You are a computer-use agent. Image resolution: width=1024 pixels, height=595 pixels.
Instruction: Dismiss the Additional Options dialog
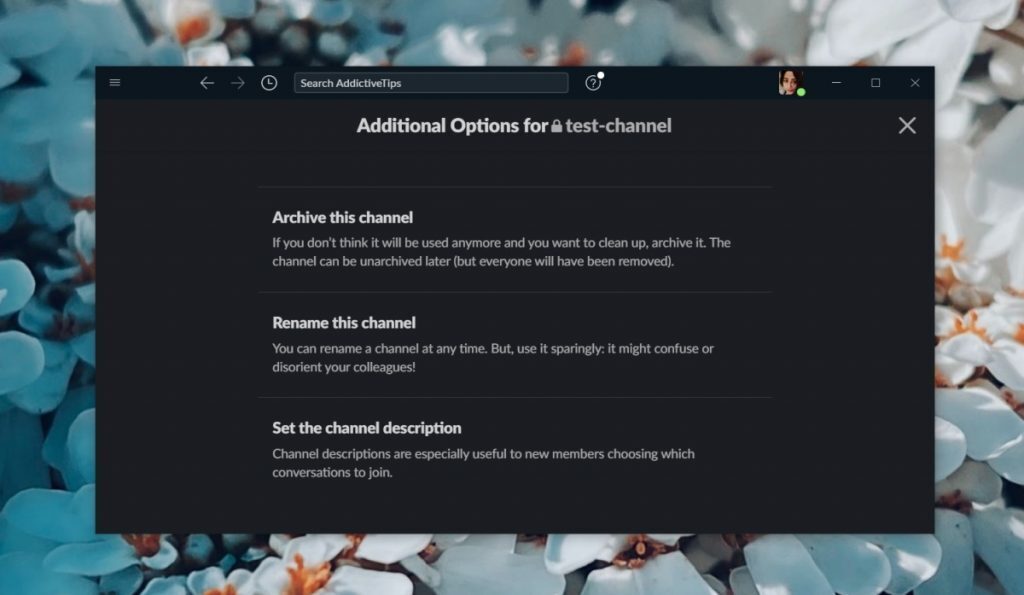click(907, 125)
